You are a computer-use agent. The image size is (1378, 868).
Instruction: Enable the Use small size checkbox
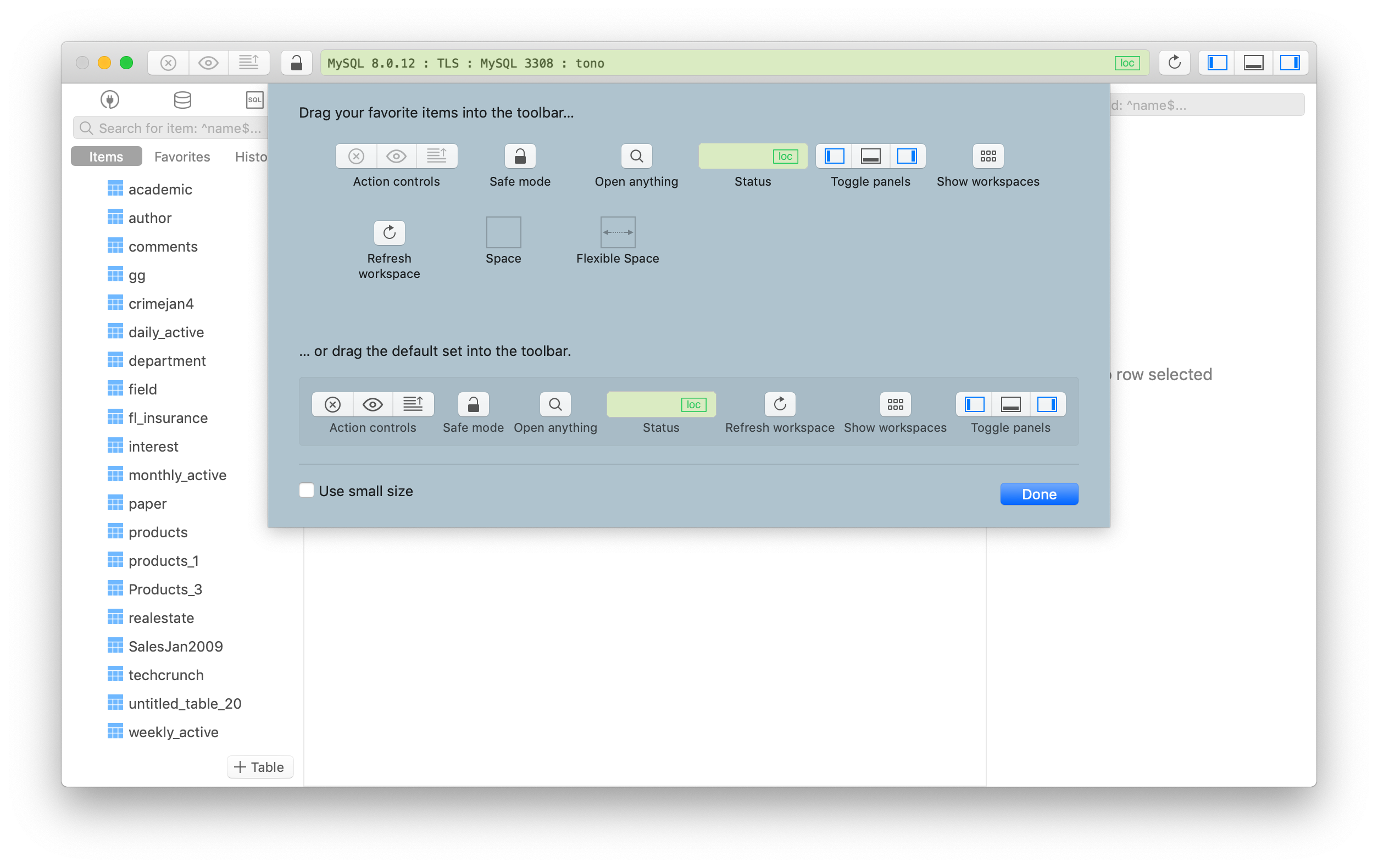tap(307, 491)
